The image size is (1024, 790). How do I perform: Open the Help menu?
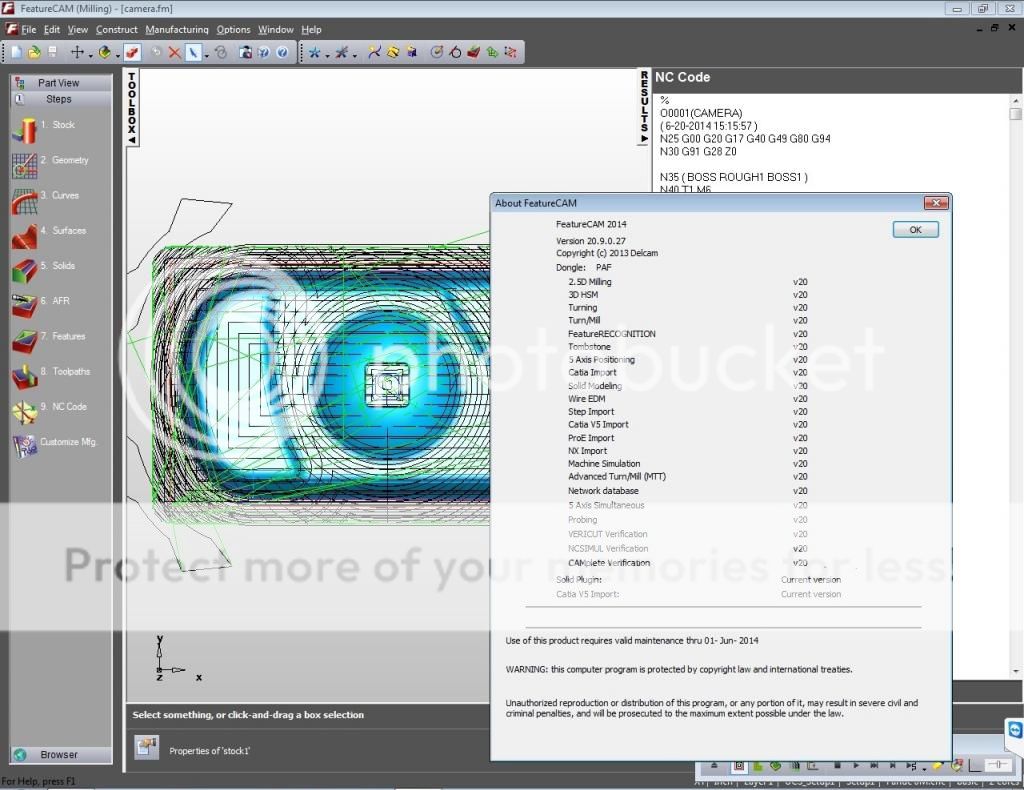[x=312, y=29]
